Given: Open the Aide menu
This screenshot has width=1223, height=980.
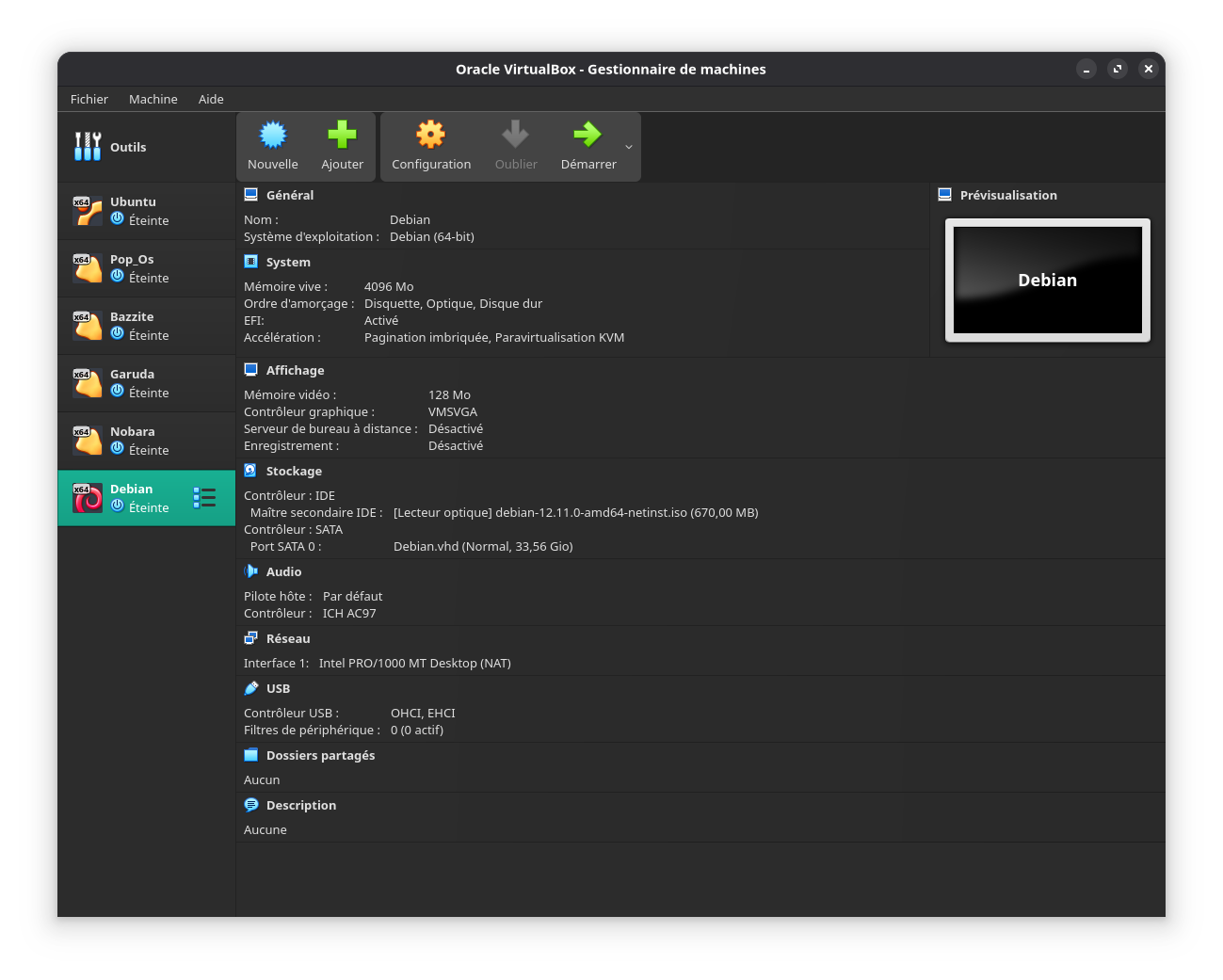Looking at the screenshot, I should pyautogui.click(x=211, y=99).
